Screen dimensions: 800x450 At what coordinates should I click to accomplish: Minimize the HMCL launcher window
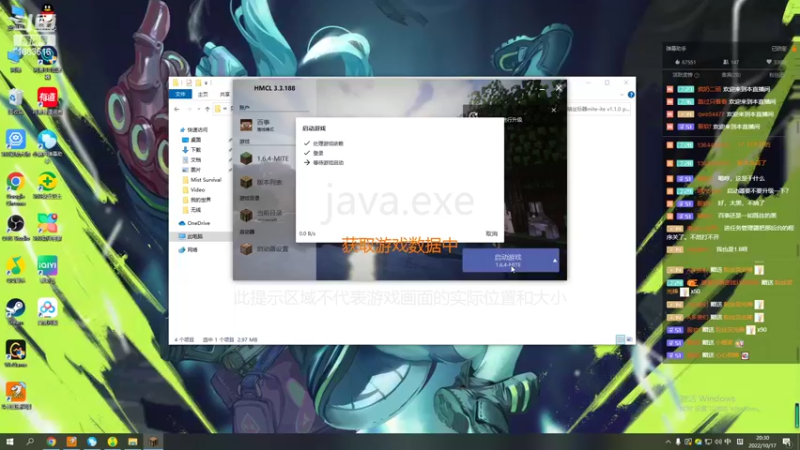542,88
